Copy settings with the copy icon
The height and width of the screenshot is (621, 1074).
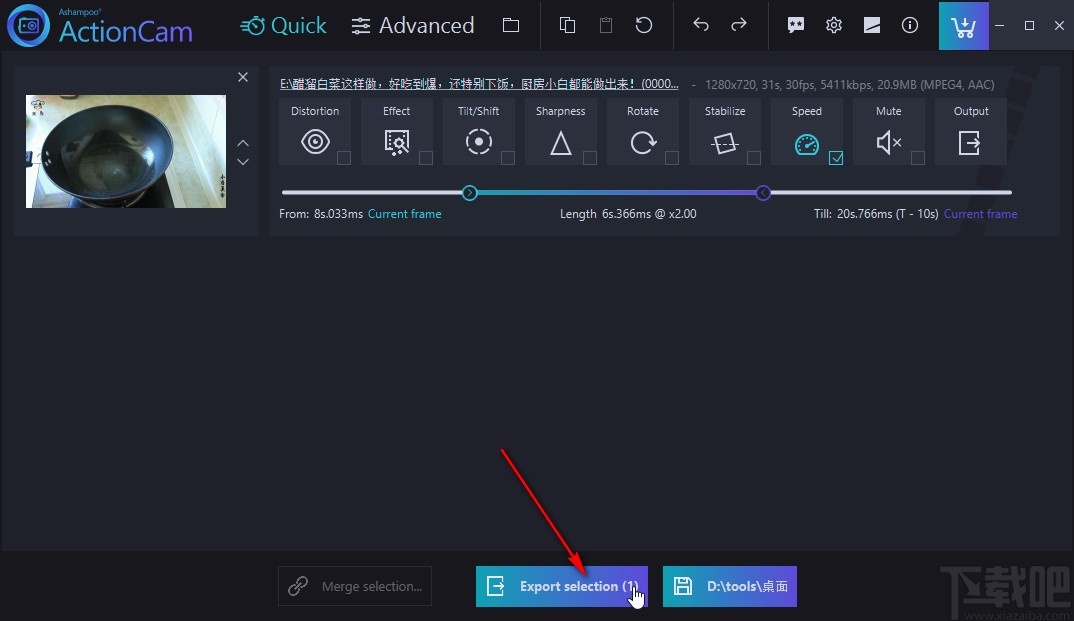click(567, 25)
